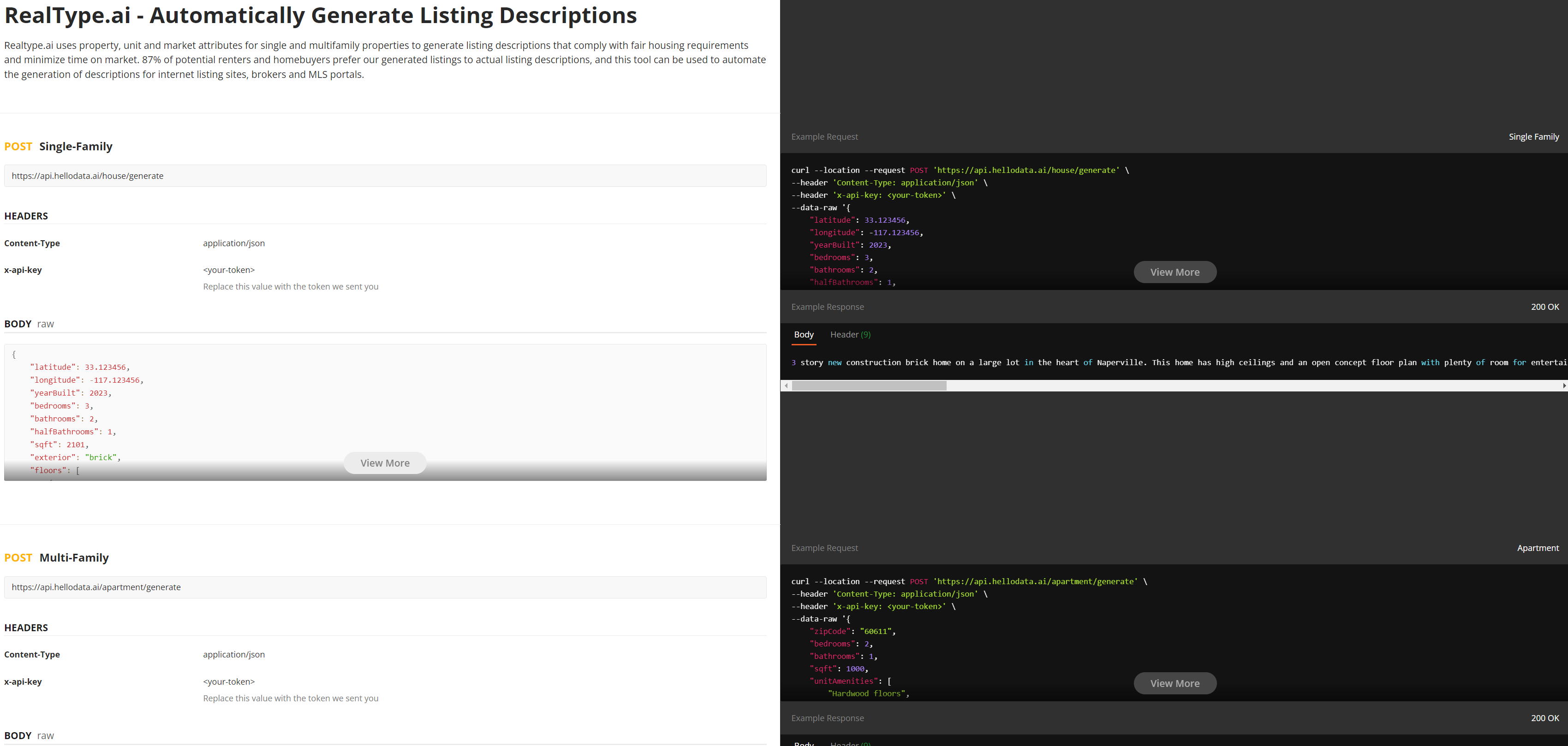Click the apartment/generate endpoint URL field
Image resolution: width=1568 pixels, height=746 pixels.
click(385, 587)
